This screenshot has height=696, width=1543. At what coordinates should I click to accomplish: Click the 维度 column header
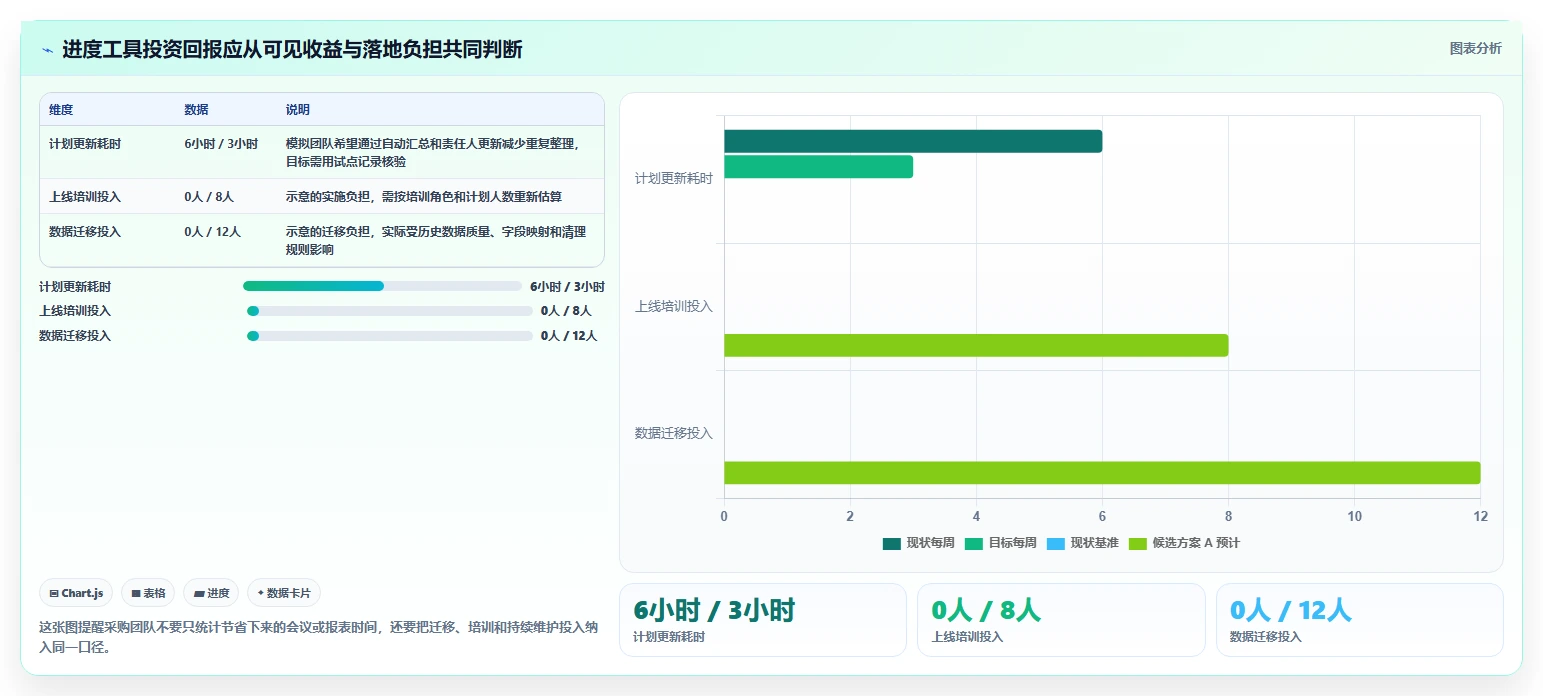tap(61, 110)
